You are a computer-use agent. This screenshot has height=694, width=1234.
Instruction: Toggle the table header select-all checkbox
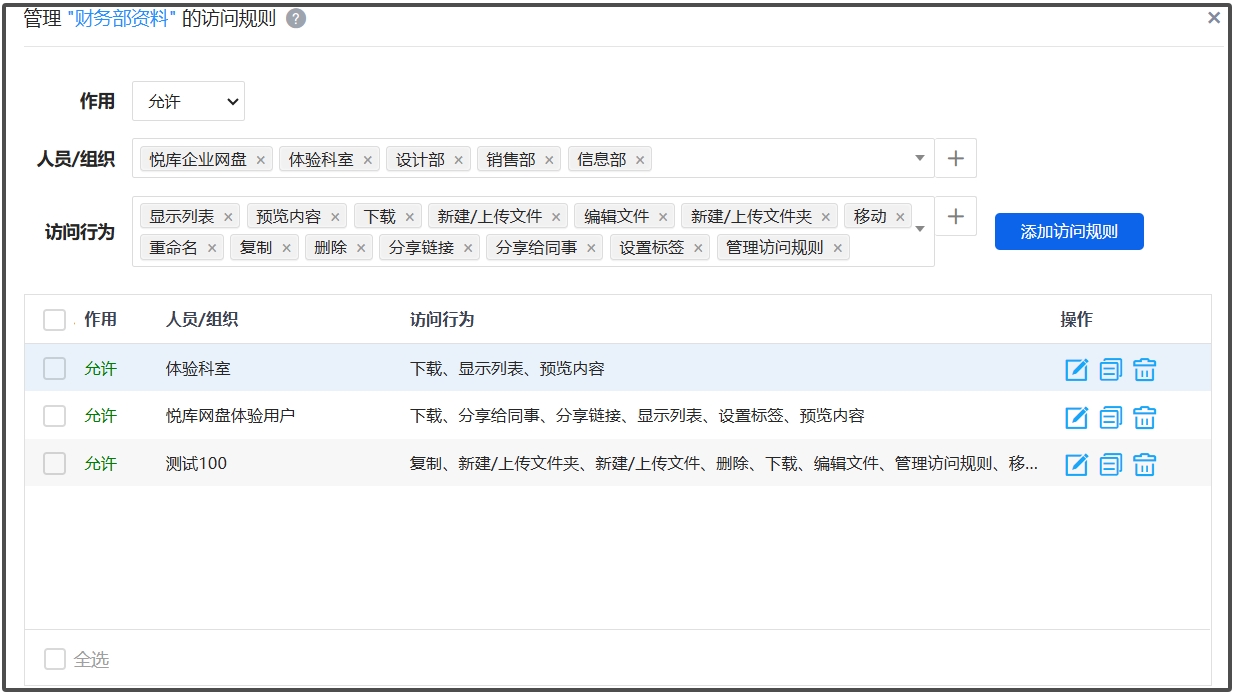pos(54,320)
